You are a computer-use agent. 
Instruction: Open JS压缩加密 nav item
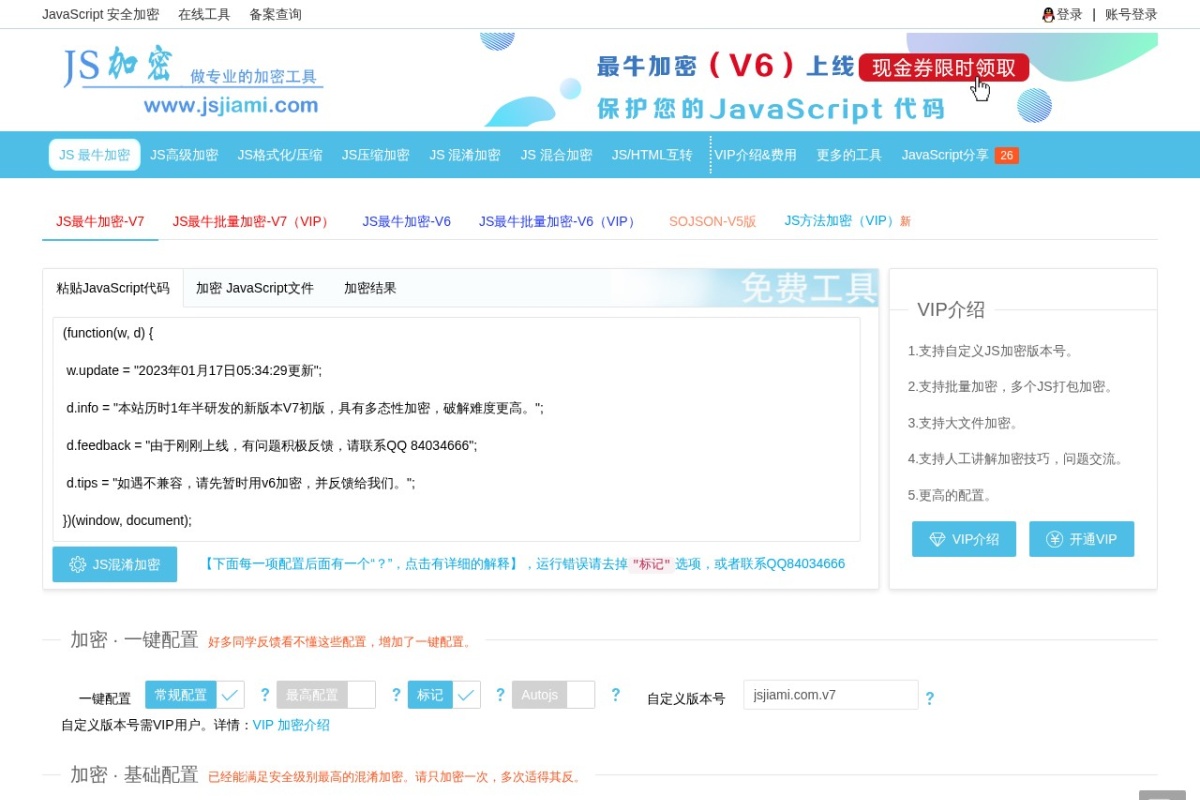point(376,155)
